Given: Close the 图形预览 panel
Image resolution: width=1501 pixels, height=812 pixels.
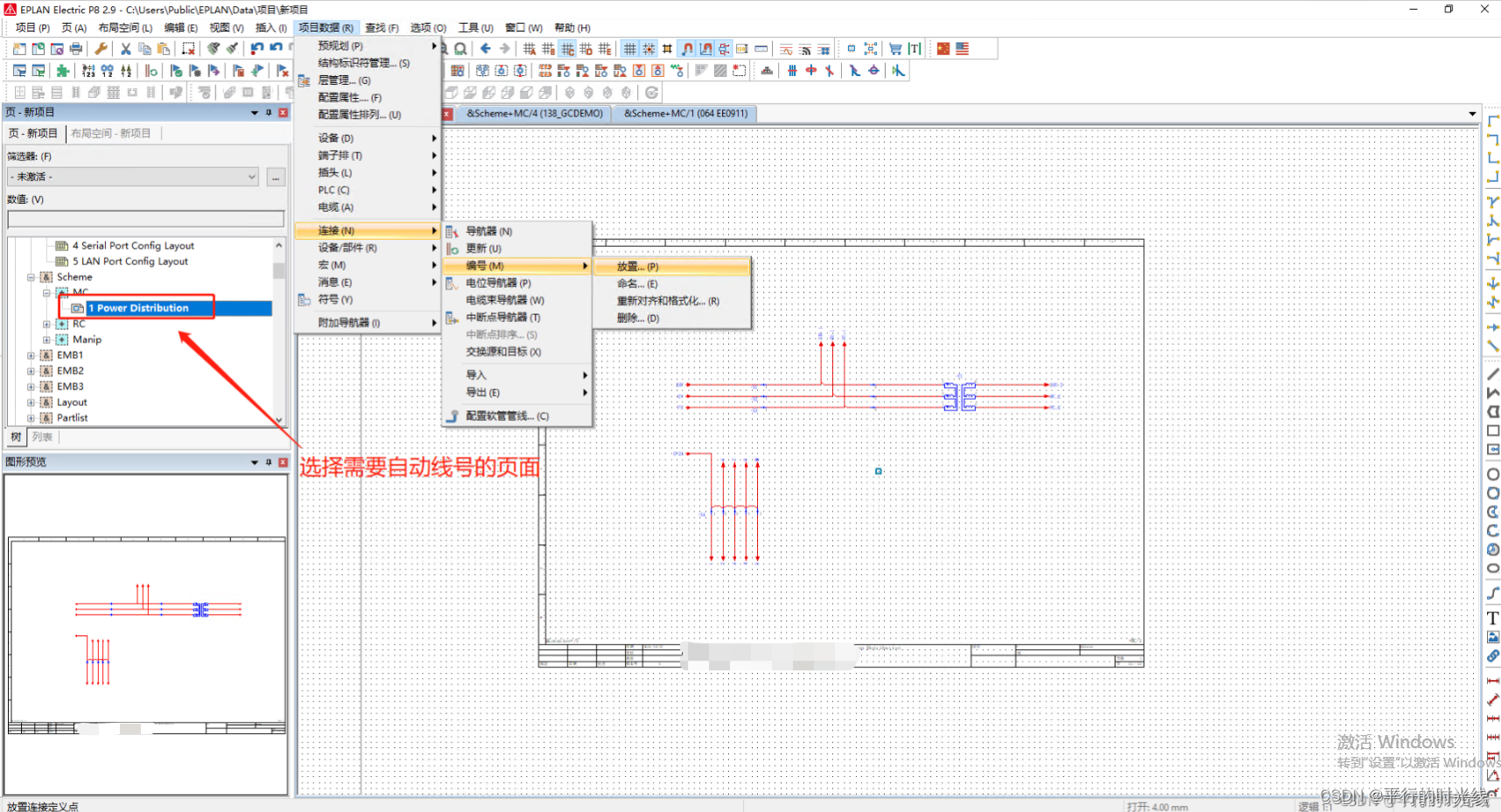Looking at the screenshot, I should click(283, 462).
